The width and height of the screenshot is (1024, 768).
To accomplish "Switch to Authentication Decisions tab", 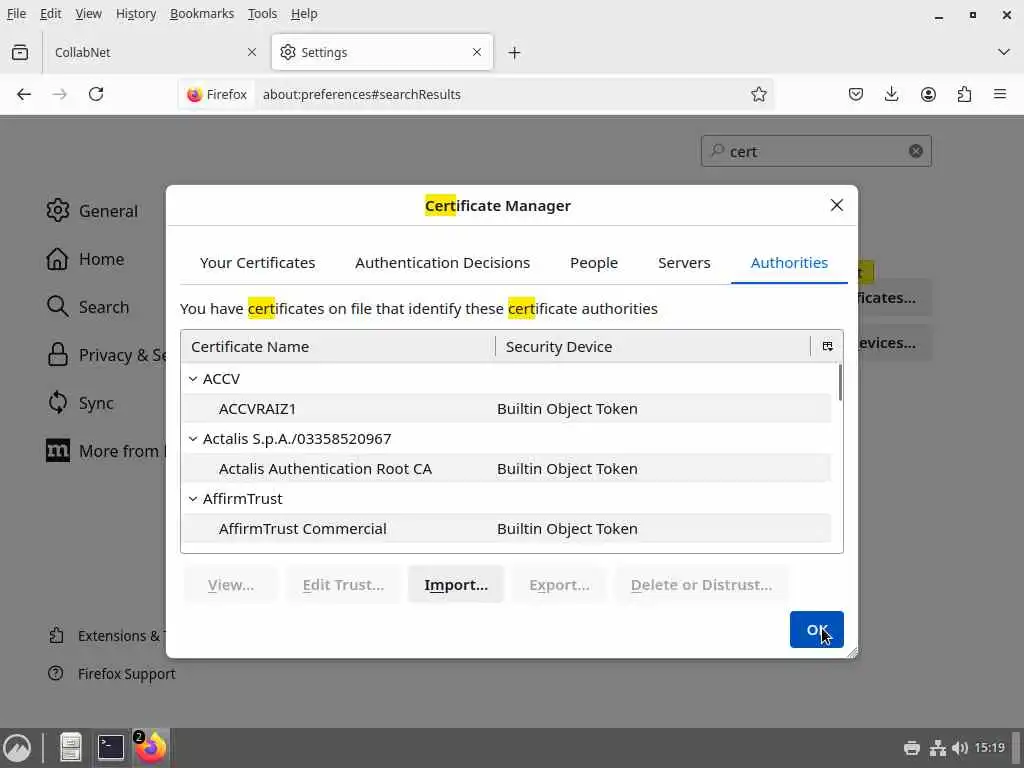I will tap(442, 263).
